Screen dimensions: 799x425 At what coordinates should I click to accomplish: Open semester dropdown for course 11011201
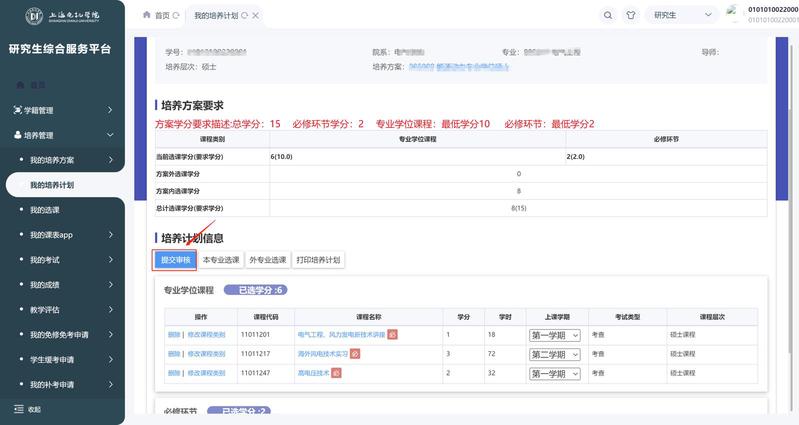pyautogui.click(x=554, y=334)
